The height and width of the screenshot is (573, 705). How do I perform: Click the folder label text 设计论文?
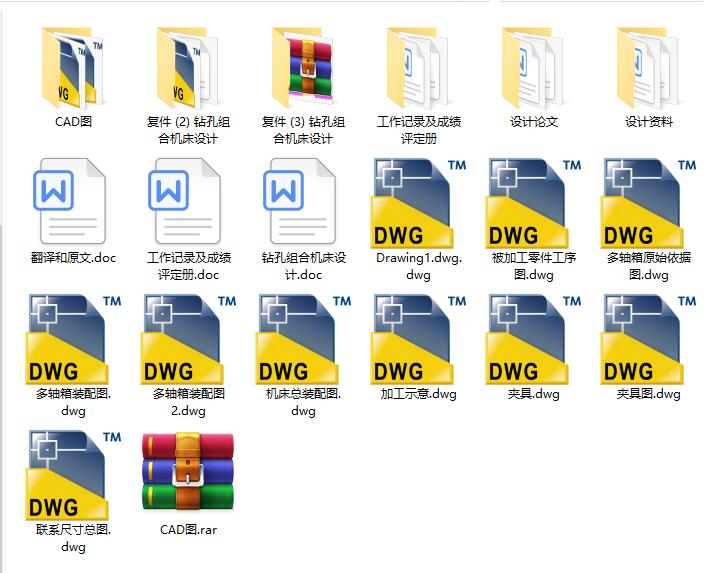(534, 121)
